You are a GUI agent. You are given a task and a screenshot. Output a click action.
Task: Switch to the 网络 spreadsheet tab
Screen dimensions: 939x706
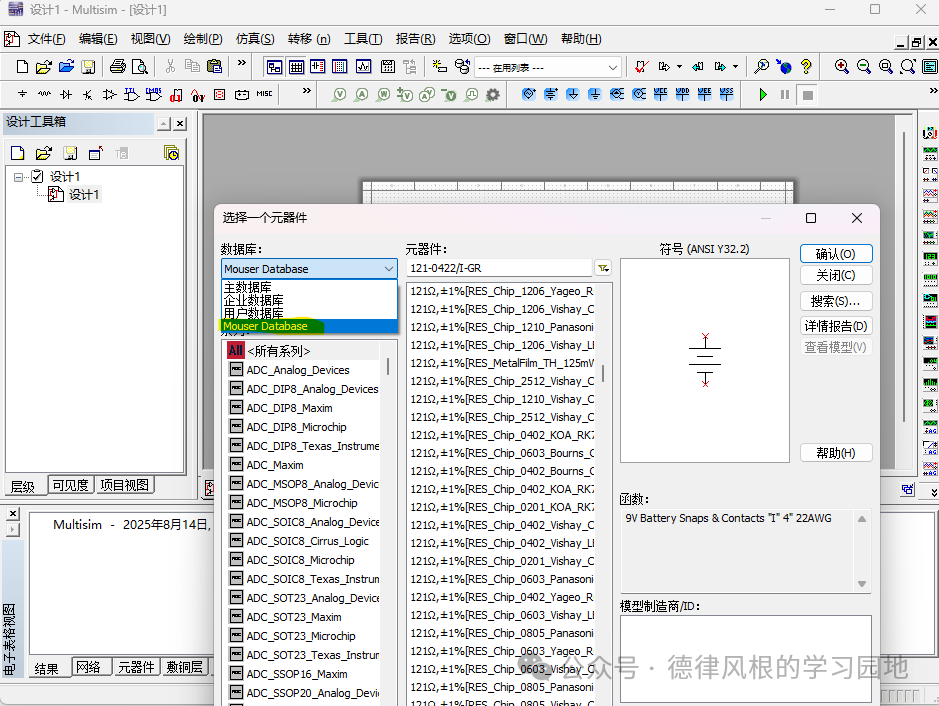(89, 667)
